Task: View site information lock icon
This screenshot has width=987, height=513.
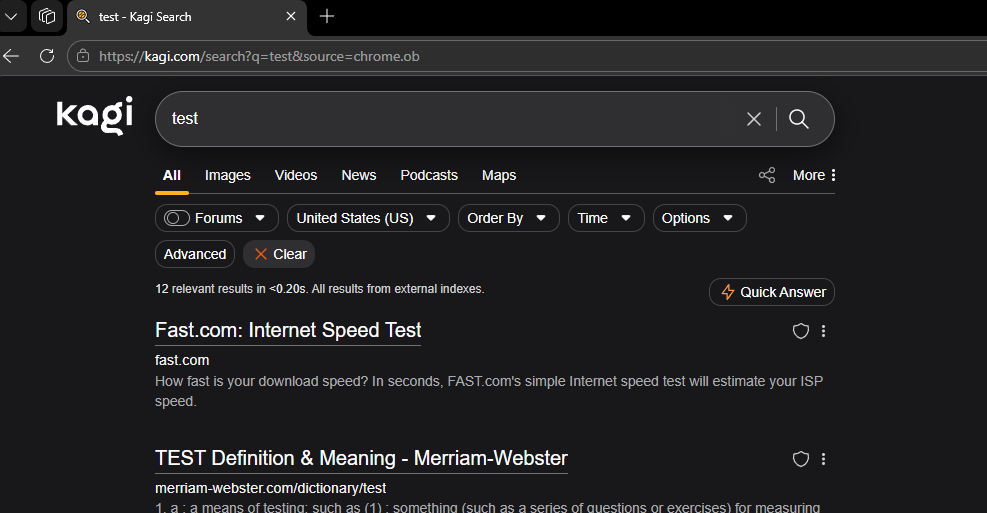Action: pos(82,56)
